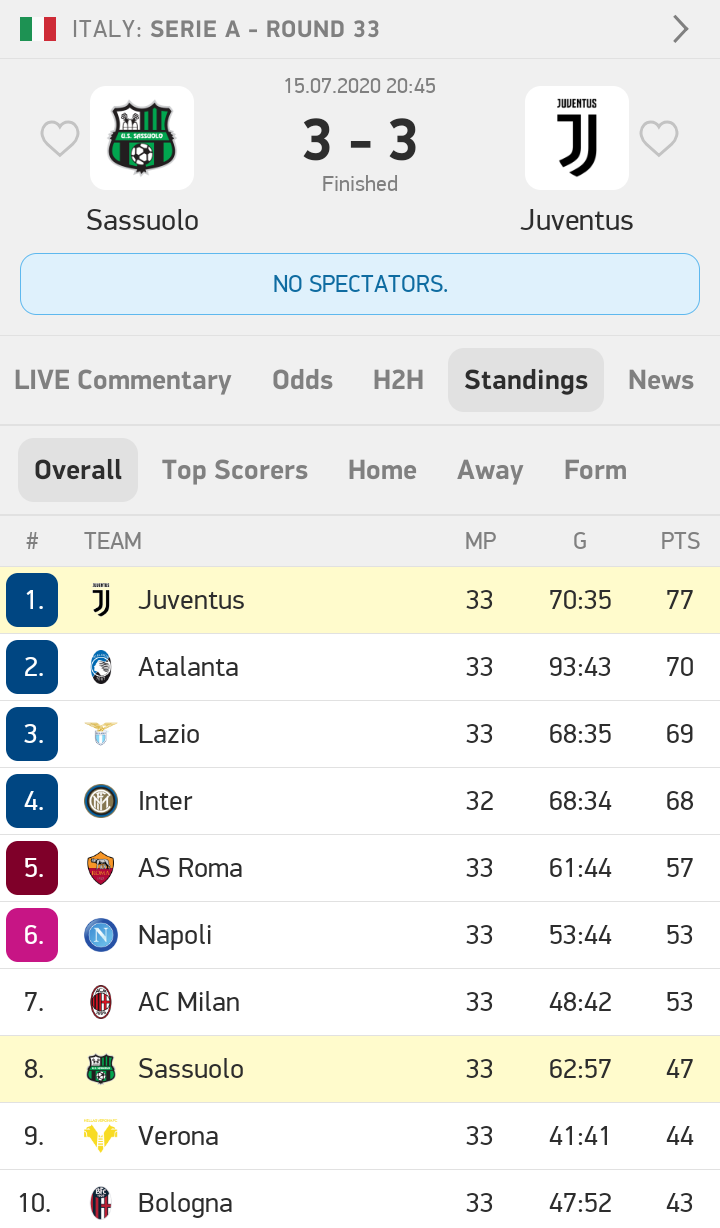Open the Odds tab
The width and height of the screenshot is (720, 1228).
click(302, 380)
